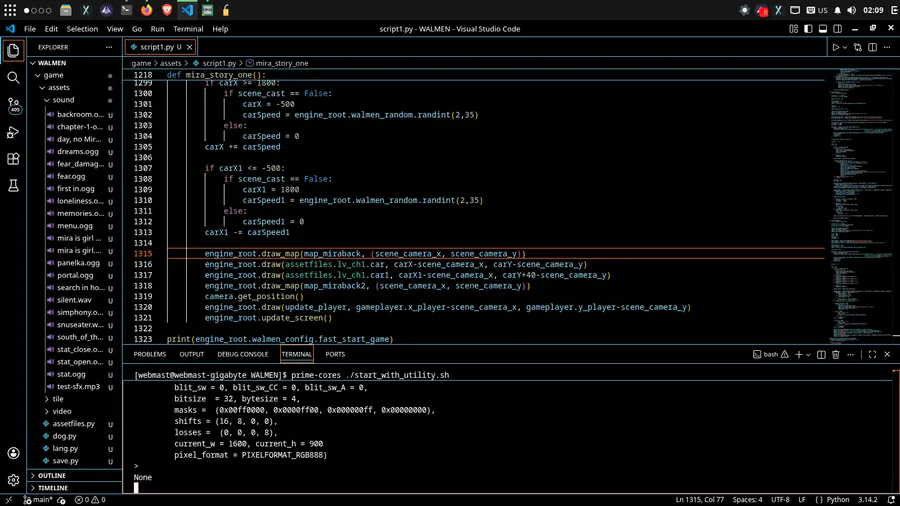This screenshot has width=900, height=506.
Task: Open Explorer panel ellipsis menu
Action: pos(109,47)
